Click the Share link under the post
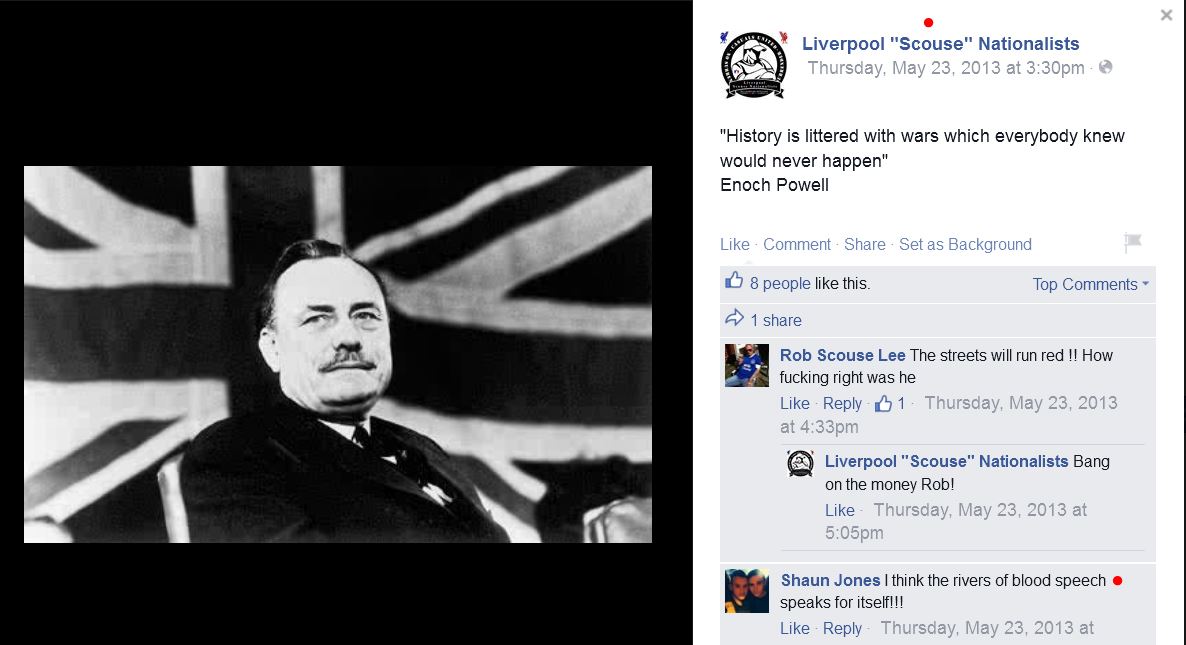 click(x=865, y=244)
